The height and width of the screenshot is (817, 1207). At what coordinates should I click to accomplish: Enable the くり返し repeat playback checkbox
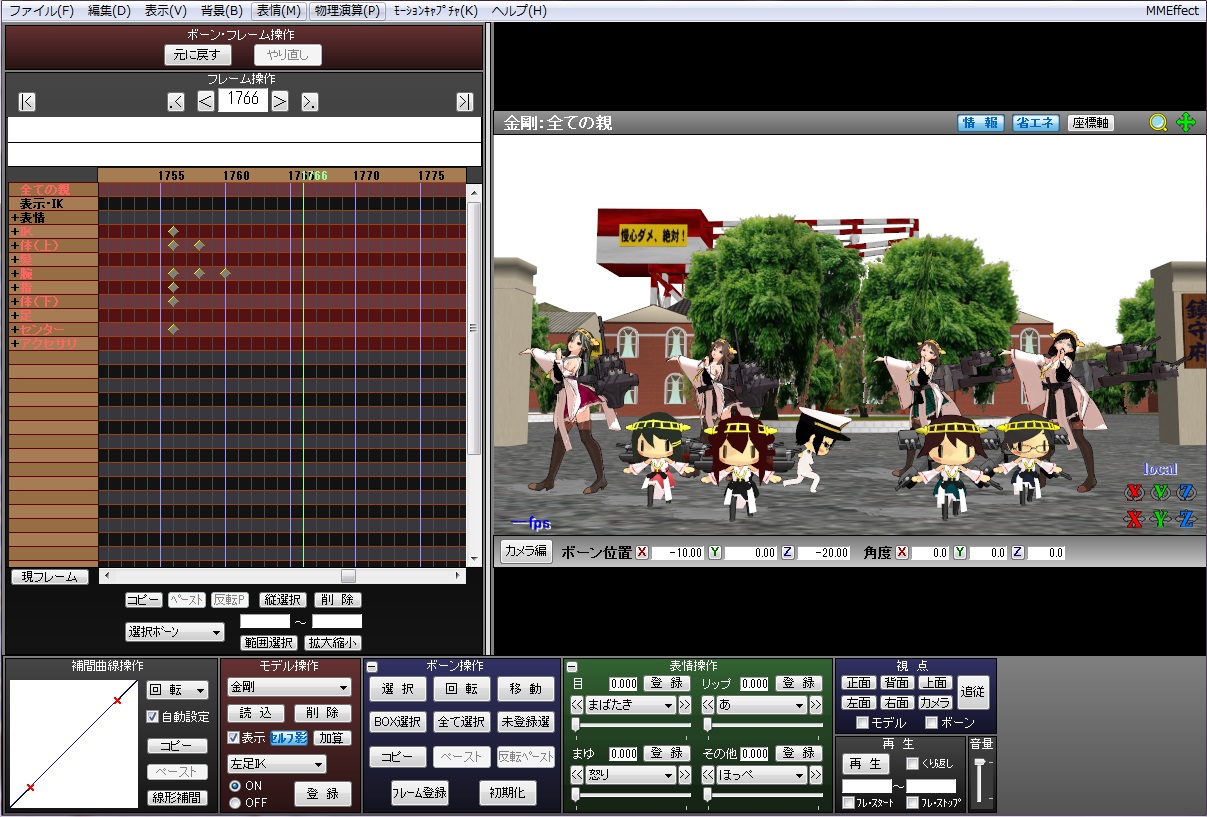[912, 764]
